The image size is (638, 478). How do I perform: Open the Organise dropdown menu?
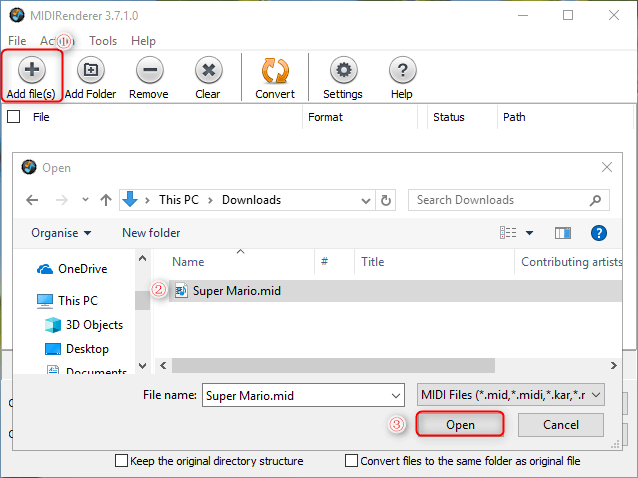pos(61,233)
